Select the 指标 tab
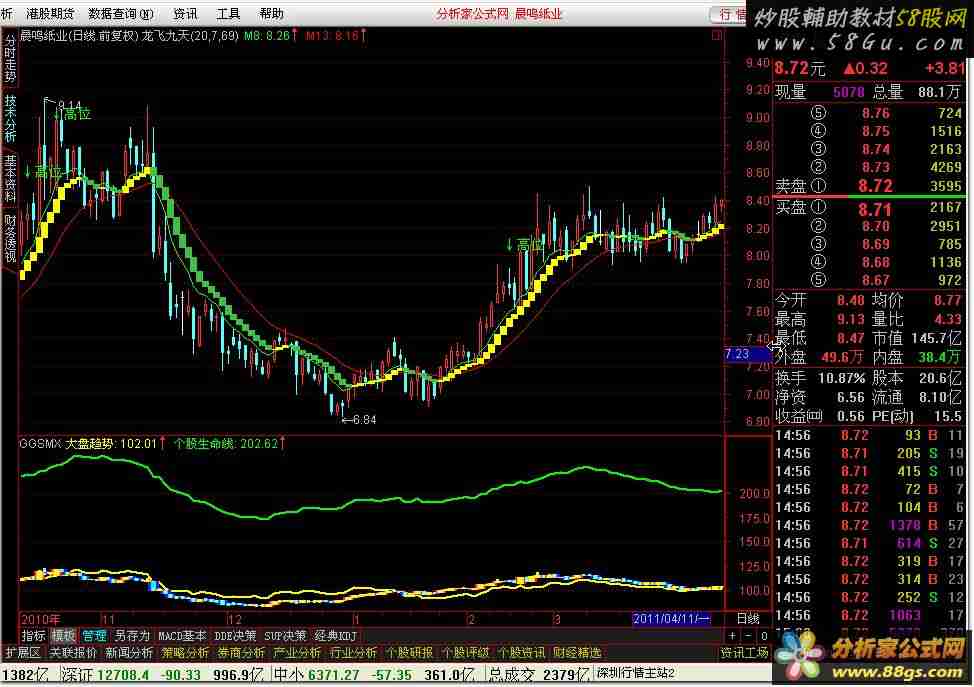This screenshot has width=974, height=687. pyautogui.click(x=34, y=636)
